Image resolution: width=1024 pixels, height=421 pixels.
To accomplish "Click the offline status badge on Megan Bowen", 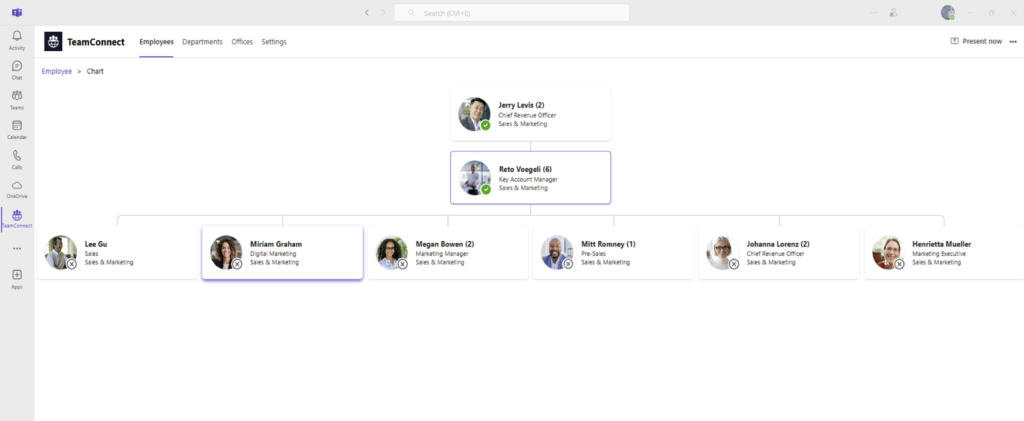I will [x=403, y=264].
